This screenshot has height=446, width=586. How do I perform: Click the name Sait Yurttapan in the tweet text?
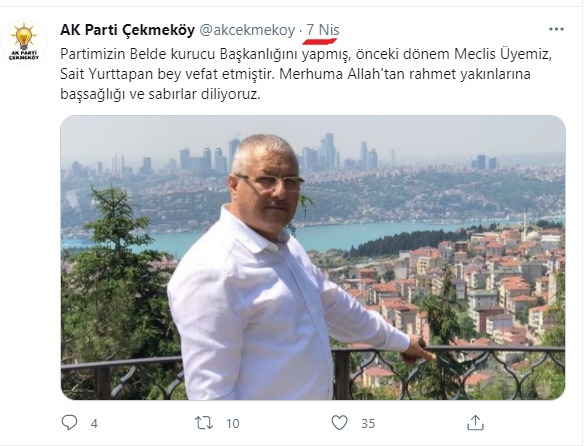point(107,74)
